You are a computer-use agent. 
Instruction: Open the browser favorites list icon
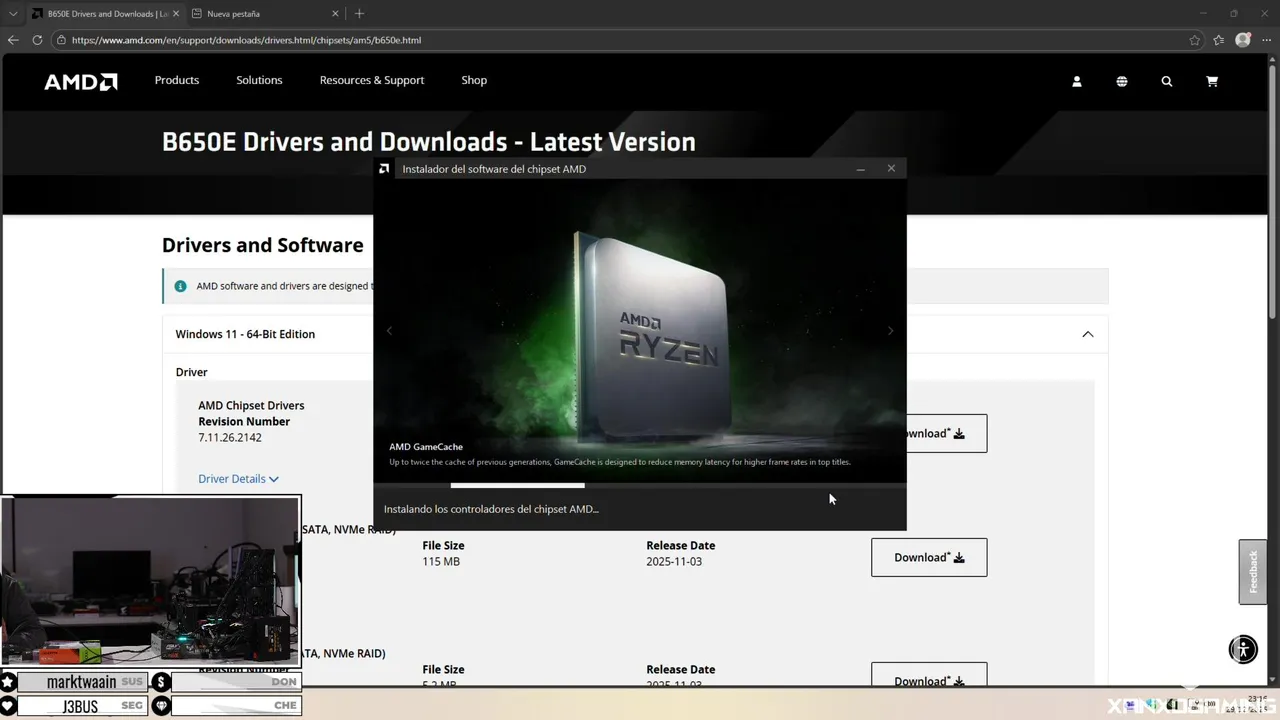pyautogui.click(x=1218, y=40)
